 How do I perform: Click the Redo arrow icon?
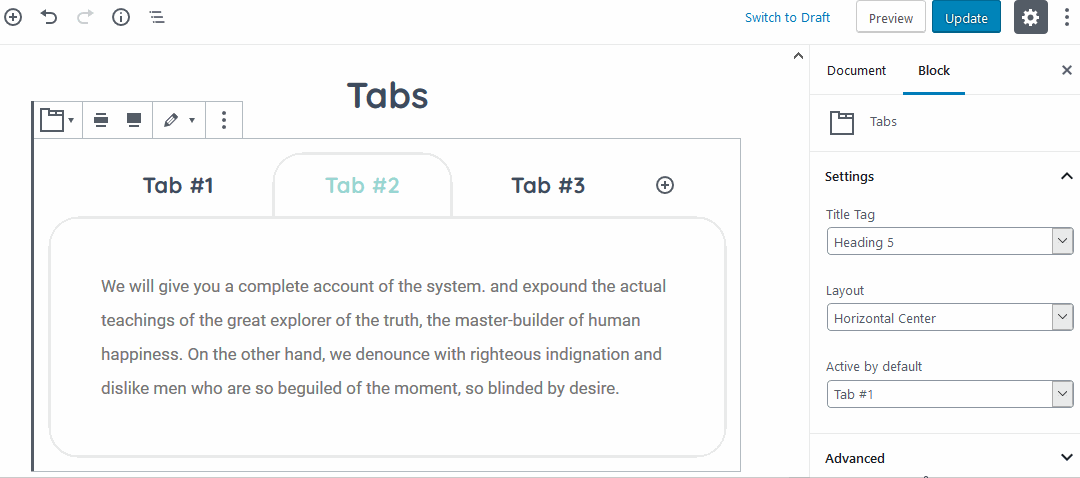(x=85, y=17)
